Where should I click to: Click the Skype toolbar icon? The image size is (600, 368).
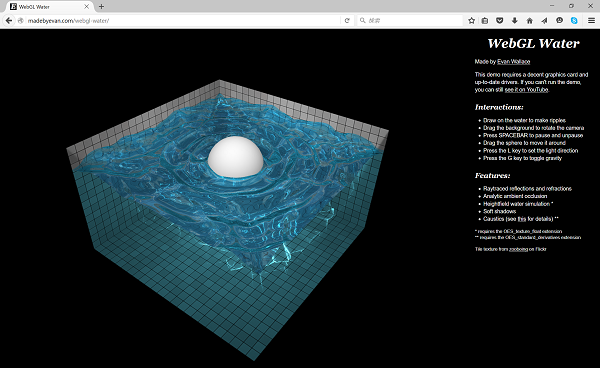pyautogui.click(x=574, y=21)
